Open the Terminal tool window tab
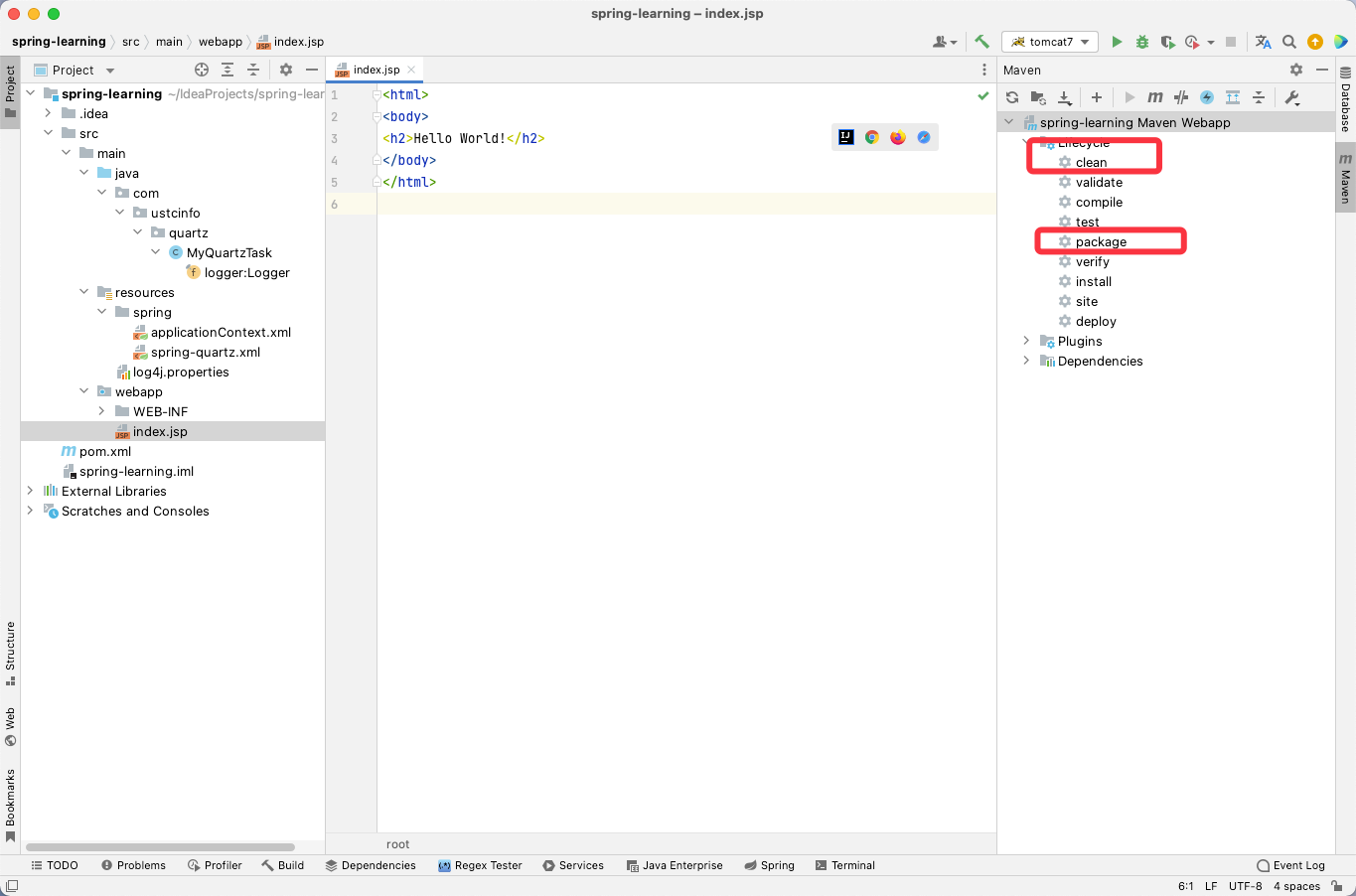This screenshot has height=896, width=1356. pyautogui.click(x=844, y=865)
